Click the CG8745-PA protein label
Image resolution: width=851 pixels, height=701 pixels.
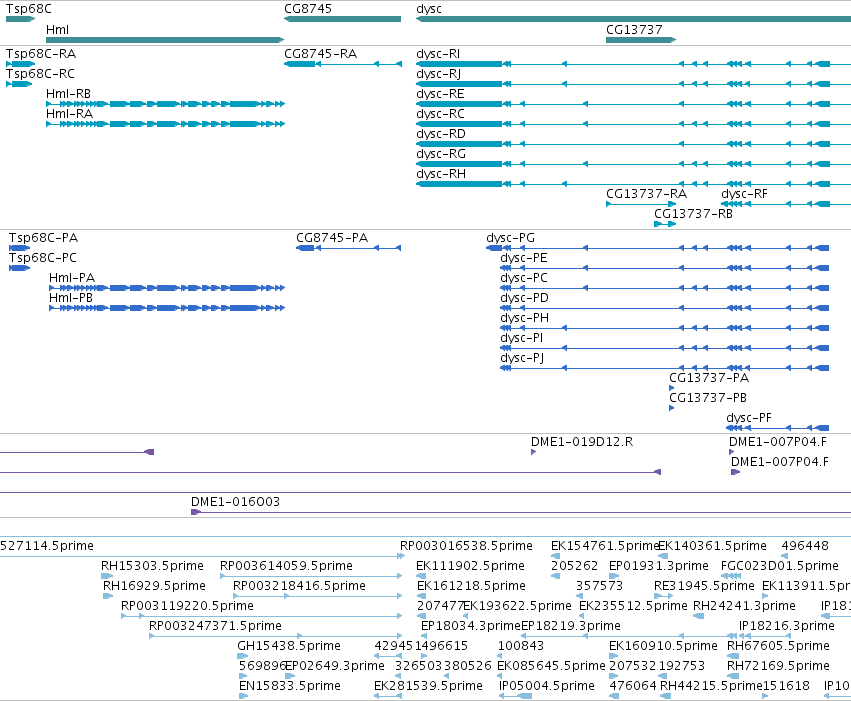pyautogui.click(x=332, y=238)
